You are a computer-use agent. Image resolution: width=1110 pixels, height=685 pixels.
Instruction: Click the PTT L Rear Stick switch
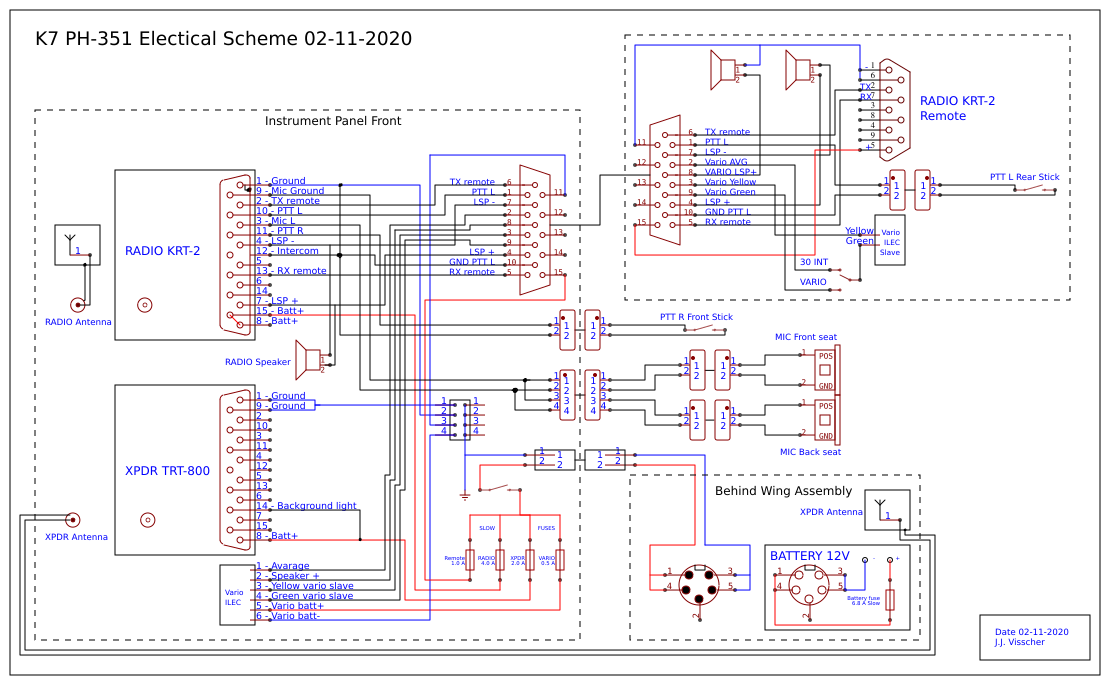pyautogui.click(x=1034, y=189)
